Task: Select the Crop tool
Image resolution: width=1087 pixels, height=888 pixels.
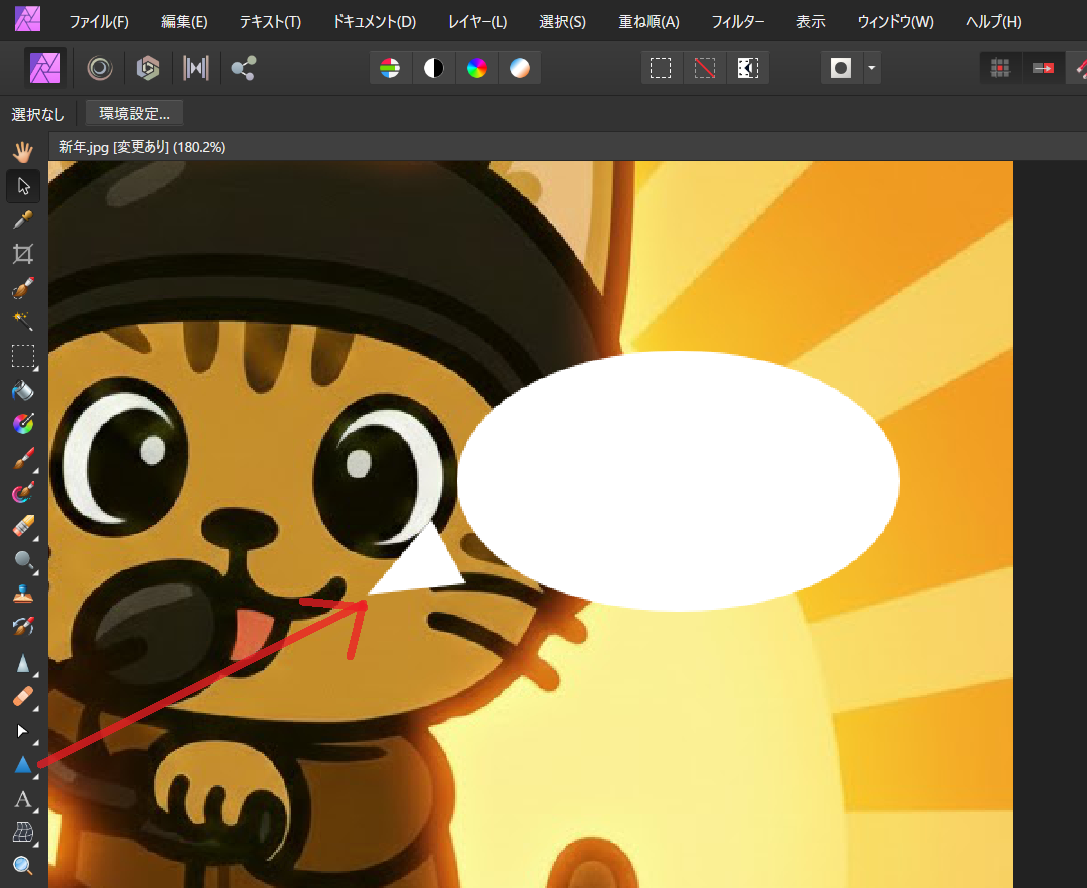Action: point(23,254)
